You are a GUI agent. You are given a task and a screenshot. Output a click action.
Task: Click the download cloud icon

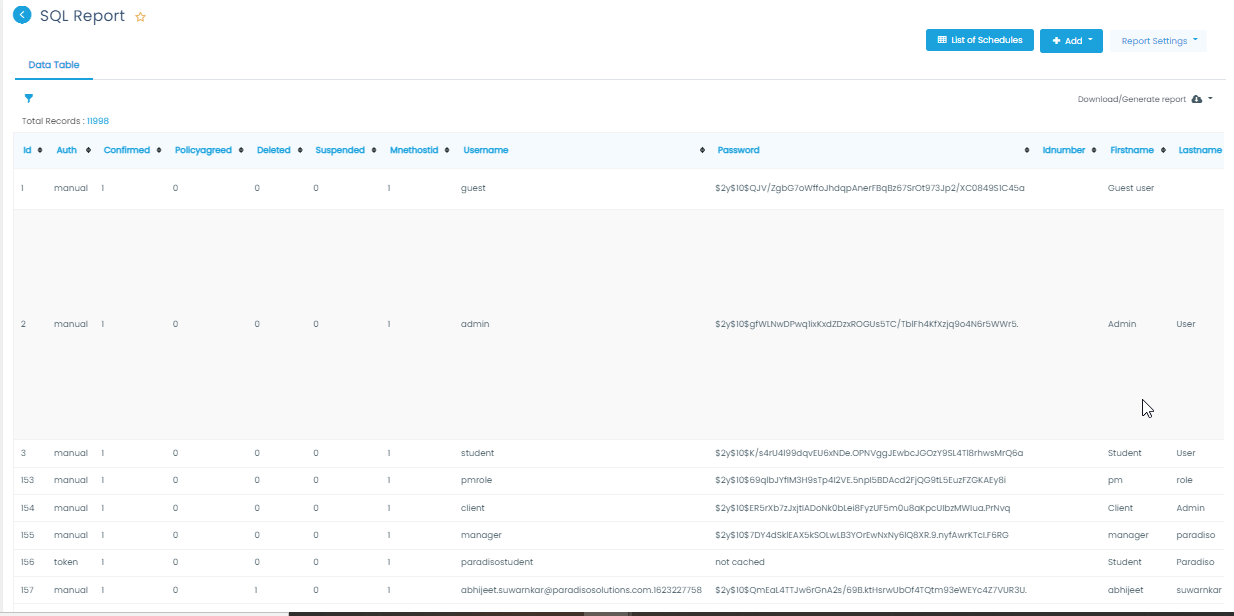coord(1197,99)
